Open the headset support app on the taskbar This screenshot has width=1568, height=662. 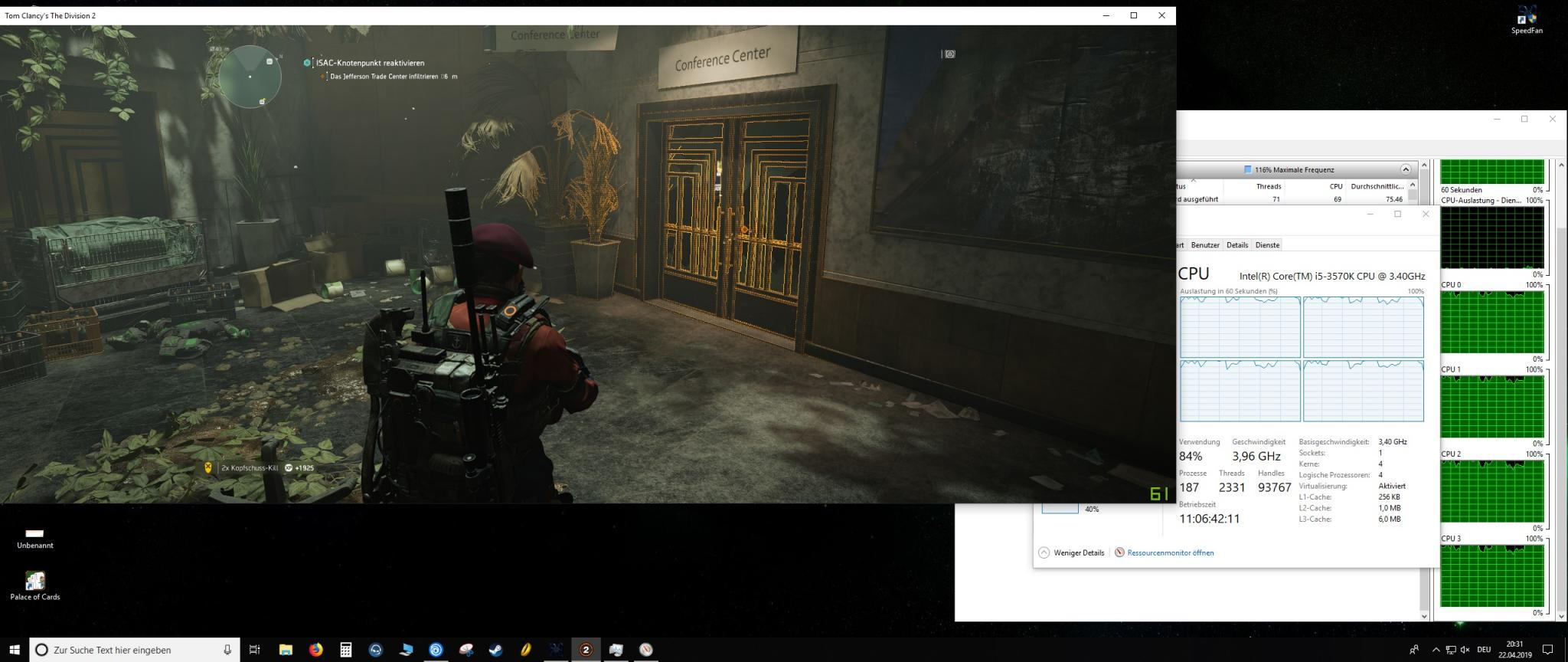(376, 650)
